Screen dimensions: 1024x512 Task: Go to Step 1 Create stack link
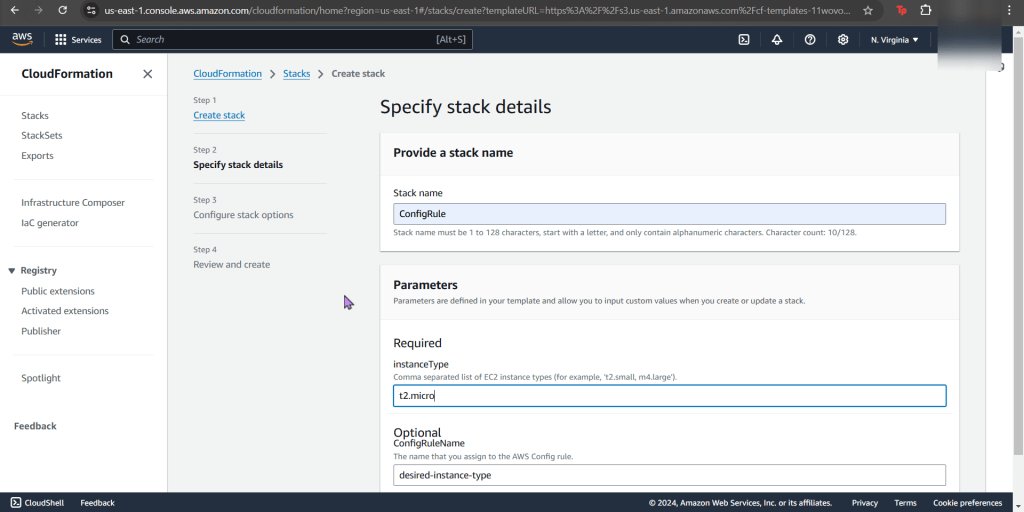[219, 116]
